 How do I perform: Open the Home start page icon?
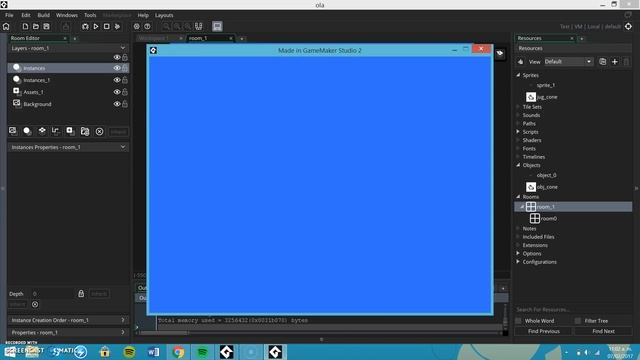(6, 27)
